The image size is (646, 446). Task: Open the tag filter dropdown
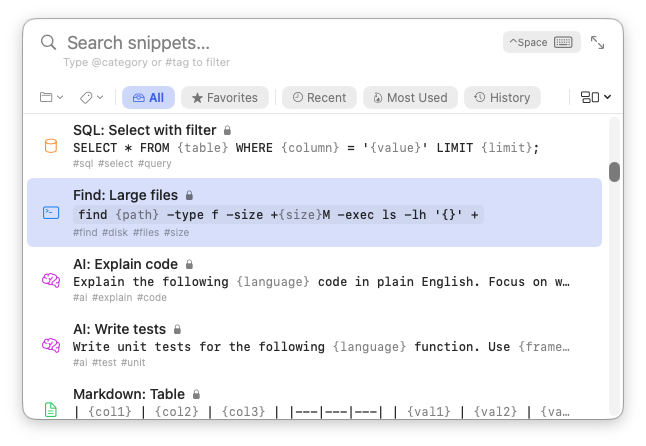click(x=91, y=97)
